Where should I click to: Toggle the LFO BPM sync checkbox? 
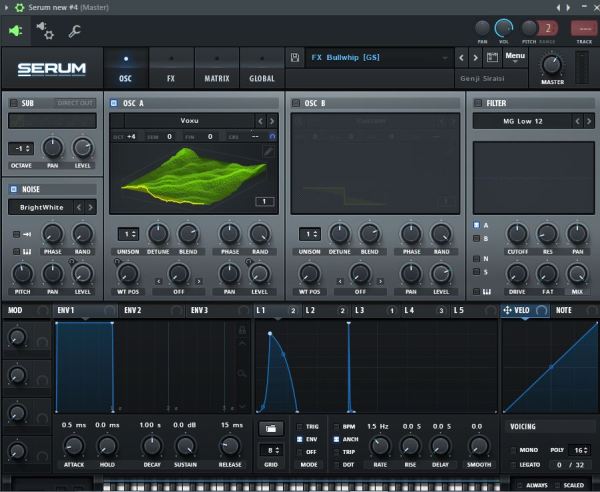tap(336, 426)
